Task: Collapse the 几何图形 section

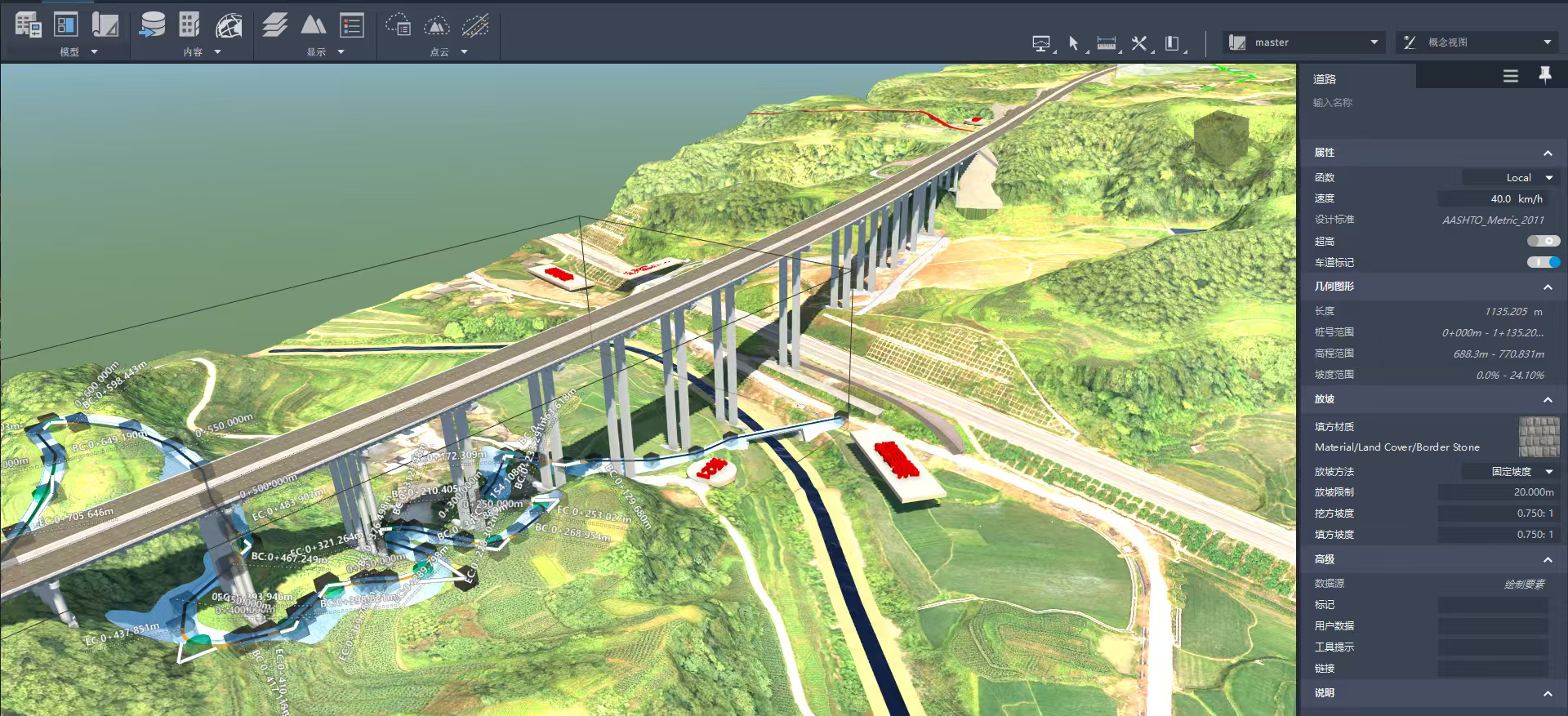Action: coord(1547,287)
